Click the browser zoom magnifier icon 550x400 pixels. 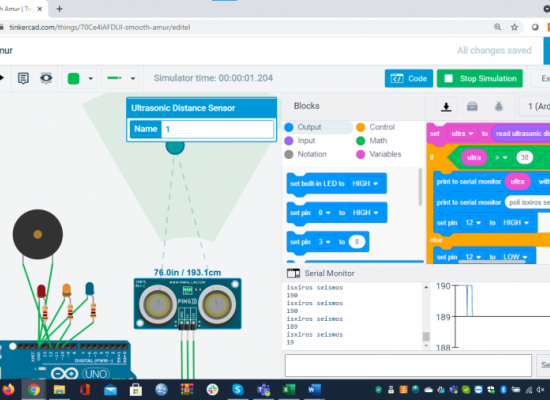[x=497, y=27]
